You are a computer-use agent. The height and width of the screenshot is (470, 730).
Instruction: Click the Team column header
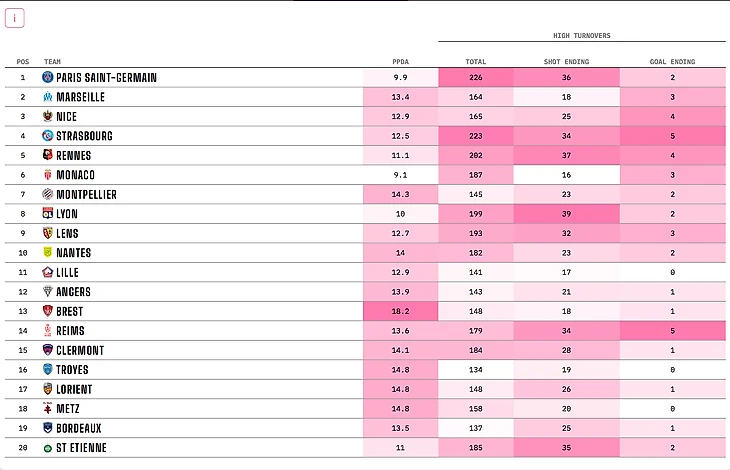tap(52, 62)
